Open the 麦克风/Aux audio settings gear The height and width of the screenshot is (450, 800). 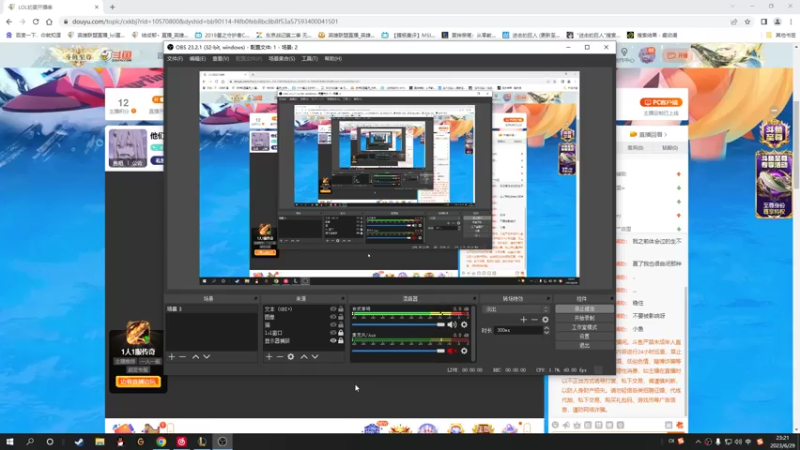464,351
